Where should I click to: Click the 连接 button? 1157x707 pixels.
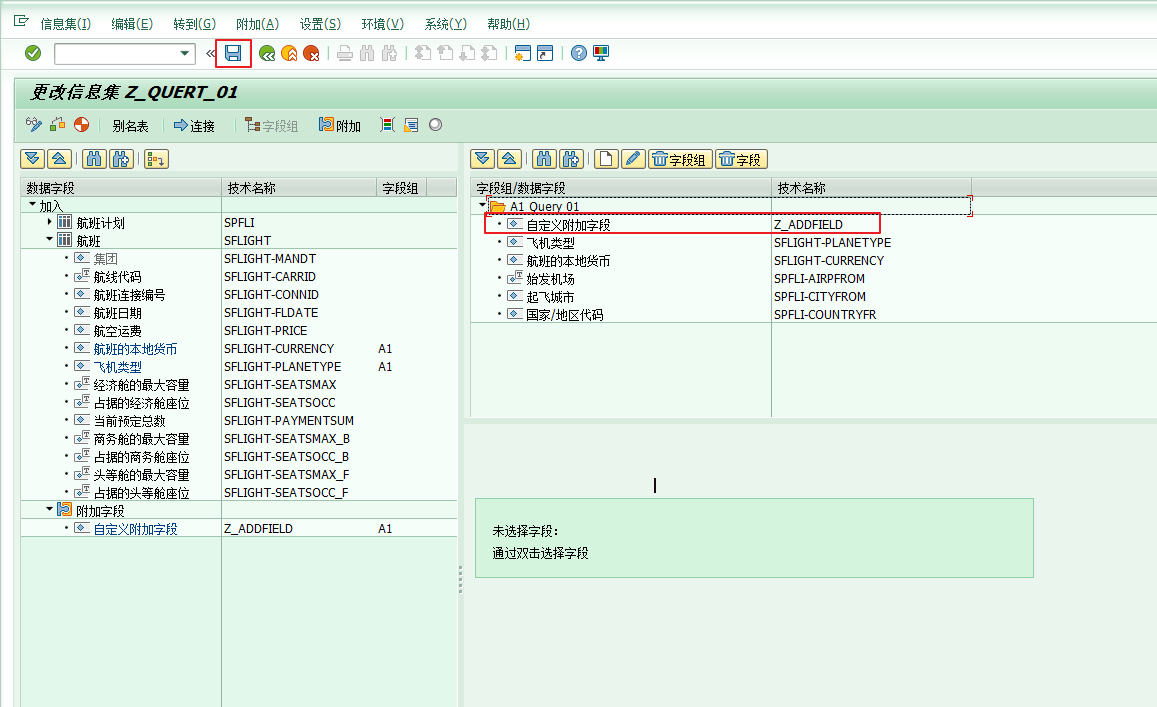[x=194, y=126]
